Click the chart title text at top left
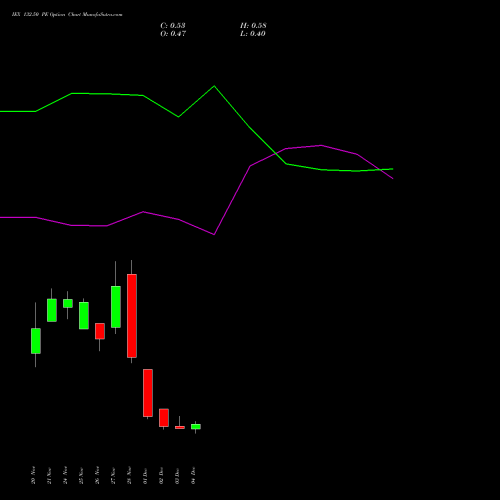 pyautogui.click(x=67, y=15)
